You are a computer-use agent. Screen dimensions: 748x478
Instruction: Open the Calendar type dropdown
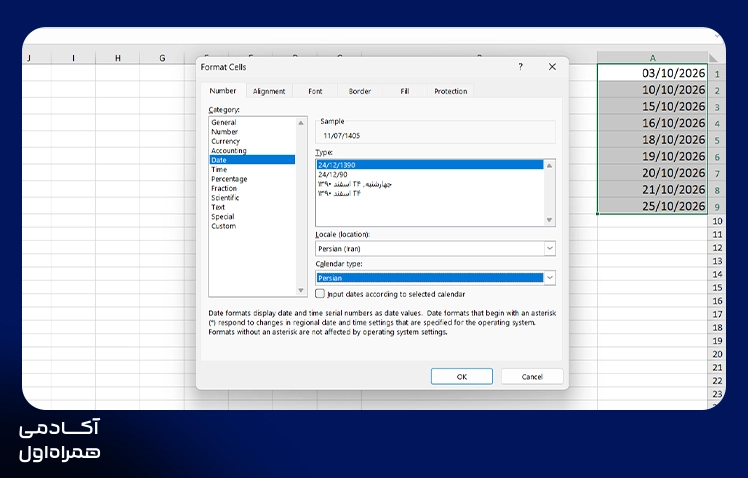[x=550, y=278]
